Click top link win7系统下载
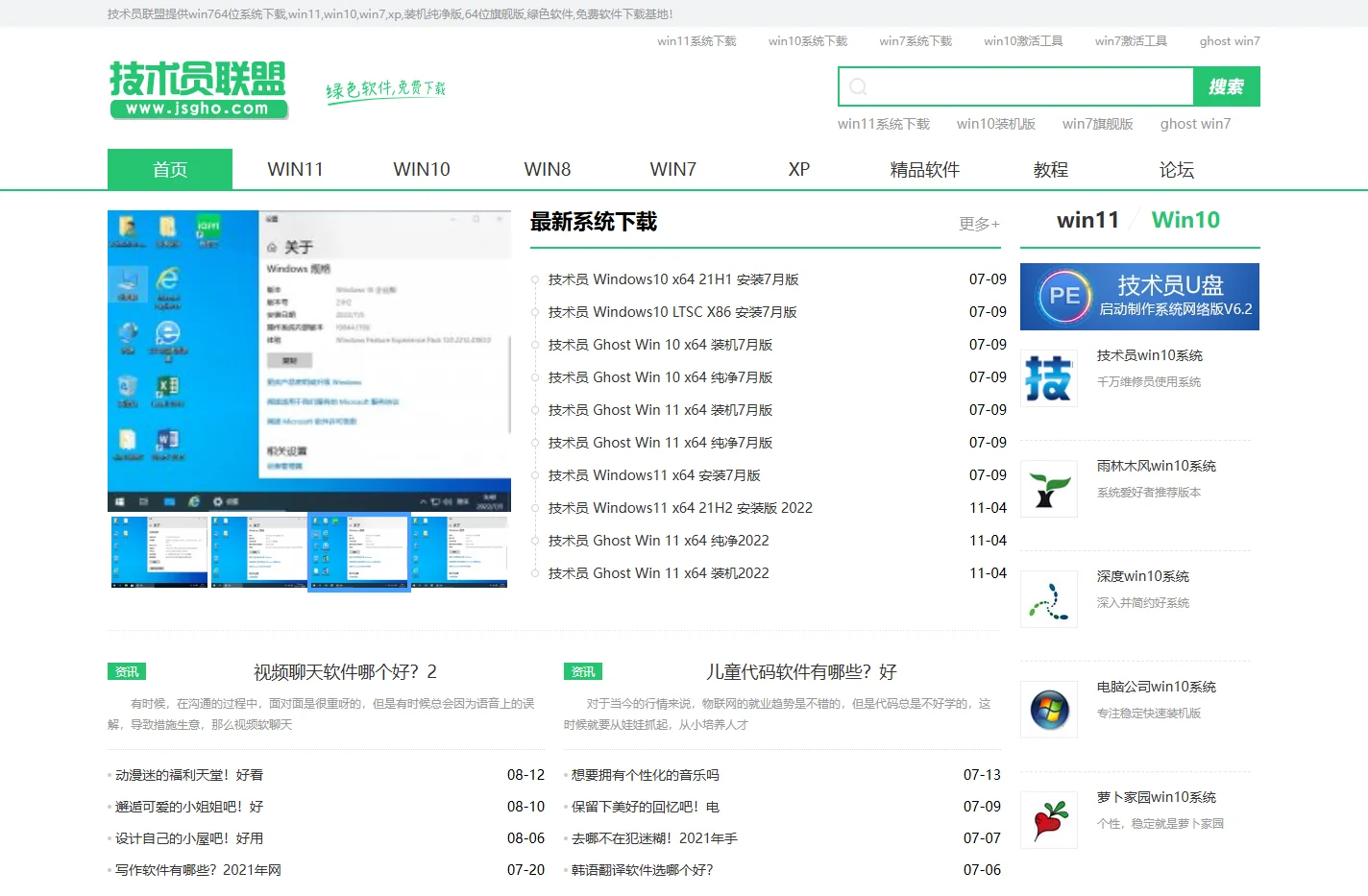Screen dimensions: 1368x896 (916, 41)
